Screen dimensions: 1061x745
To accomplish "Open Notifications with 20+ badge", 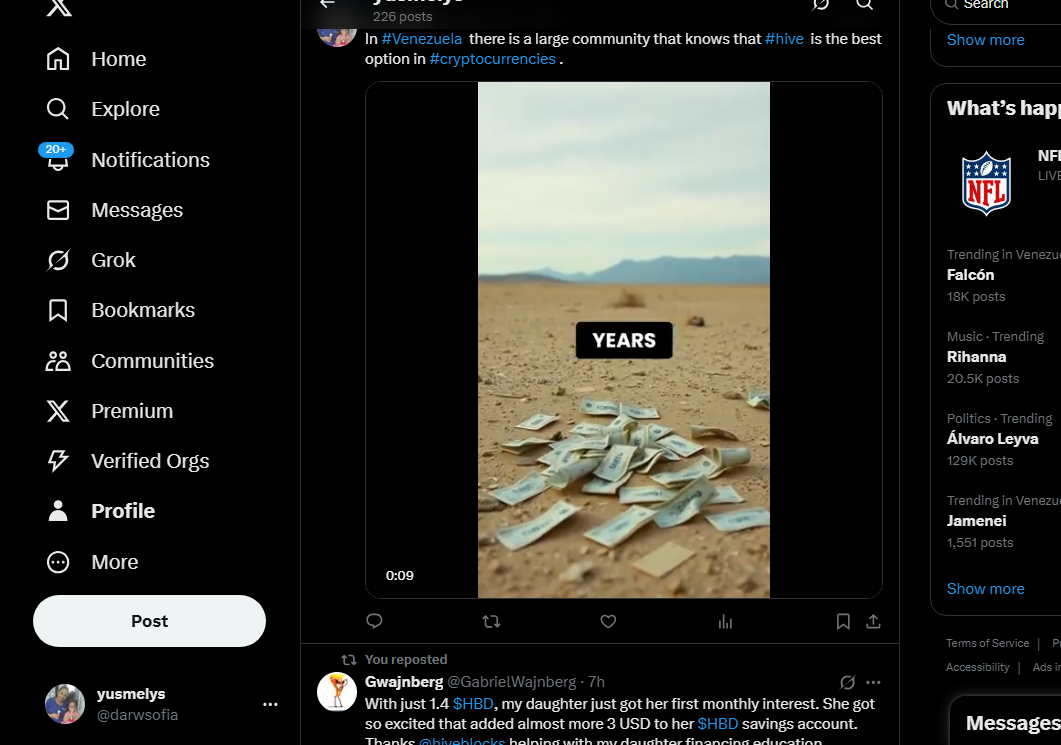I will 127,160.
